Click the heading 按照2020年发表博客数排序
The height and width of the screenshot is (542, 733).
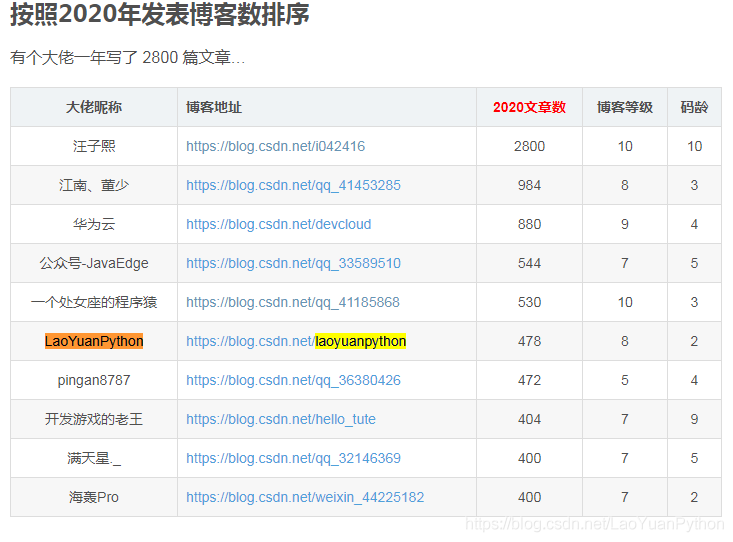[x=159, y=14]
